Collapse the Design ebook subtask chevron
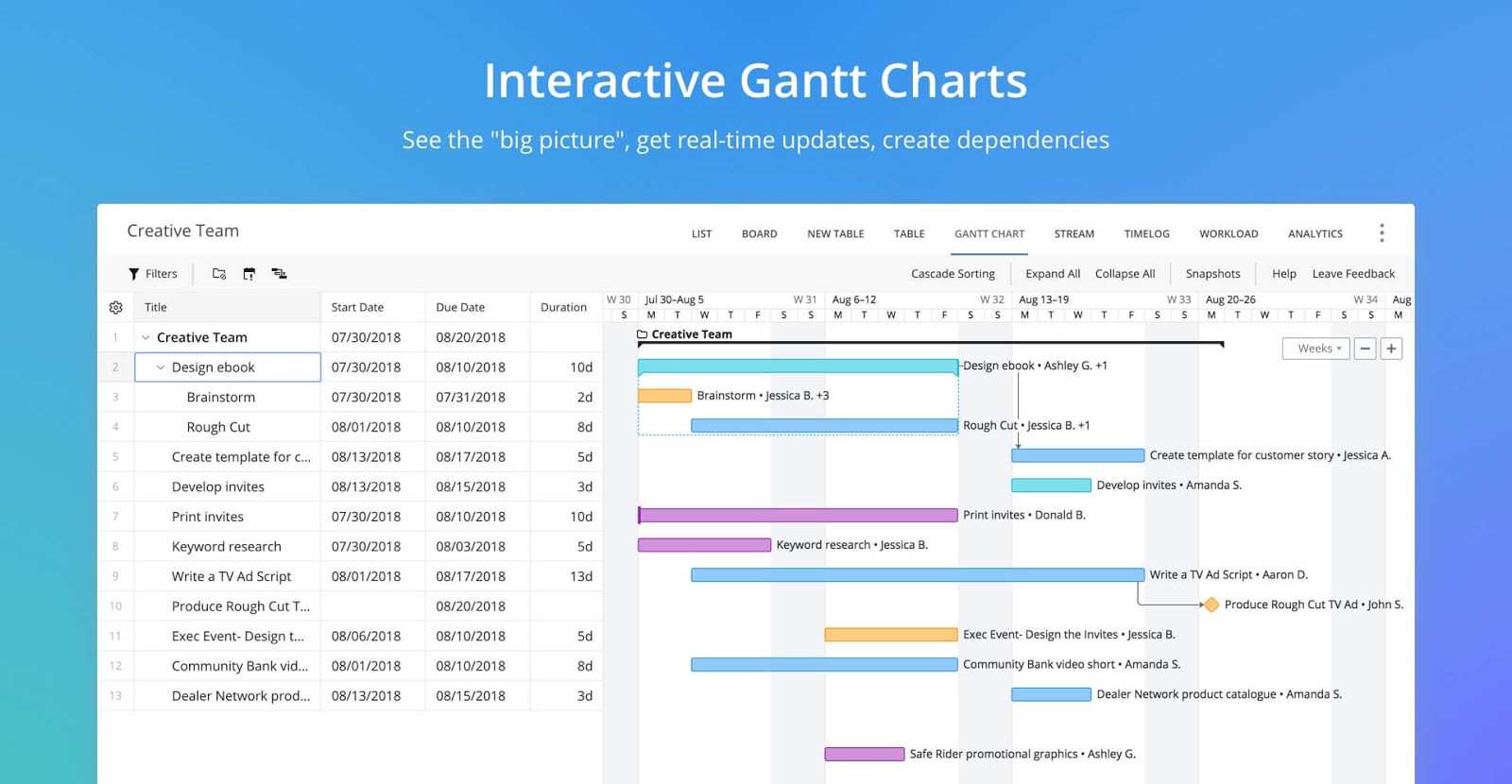The width and height of the screenshot is (1512, 784). (x=161, y=367)
